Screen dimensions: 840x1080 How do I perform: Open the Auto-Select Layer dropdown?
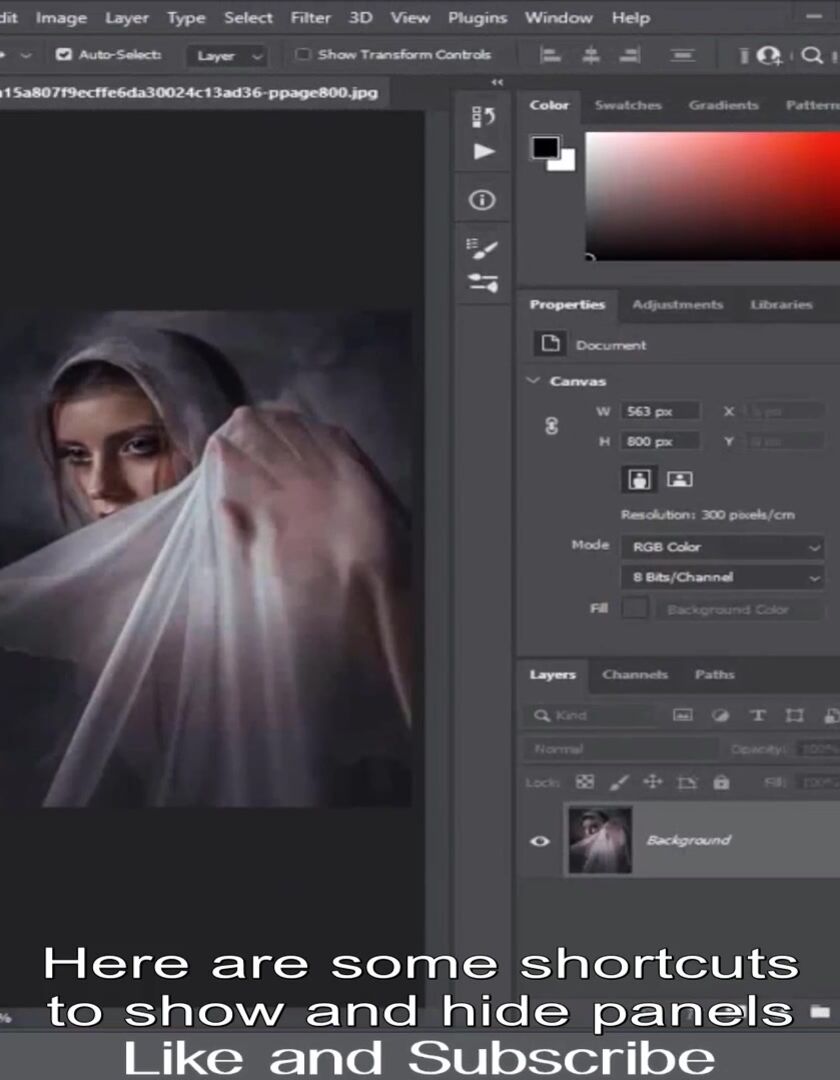(227, 56)
